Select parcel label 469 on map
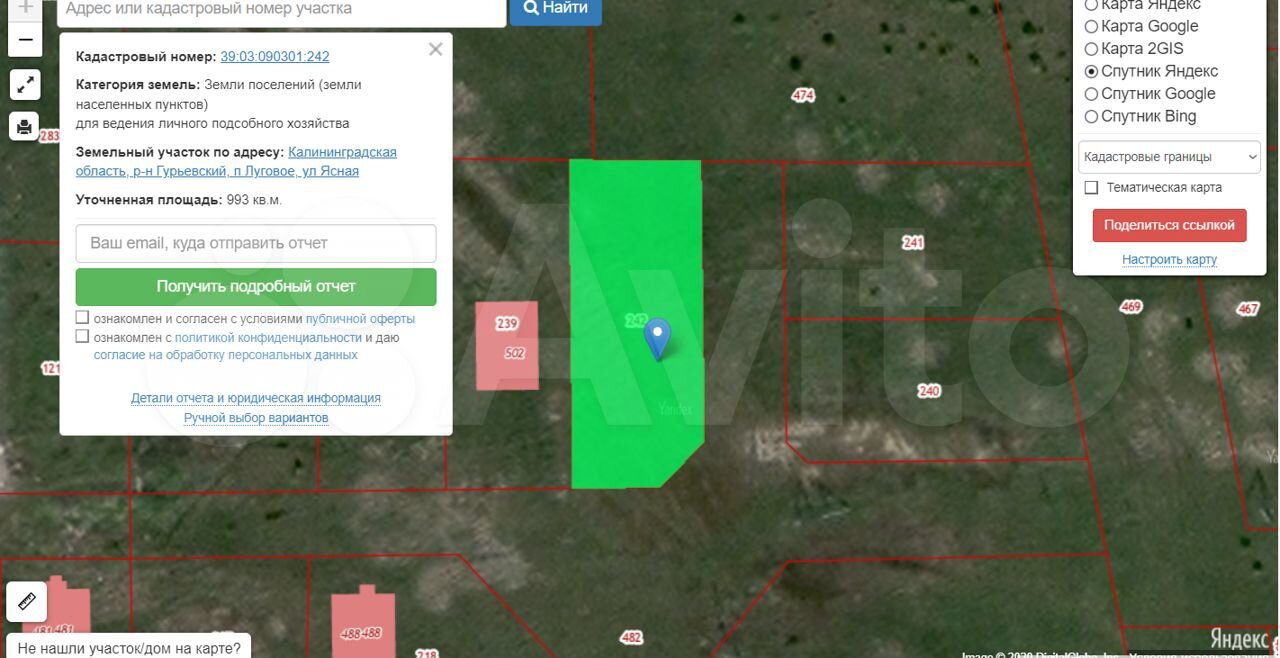The width and height of the screenshot is (1280, 658). click(x=1131, y=307)
